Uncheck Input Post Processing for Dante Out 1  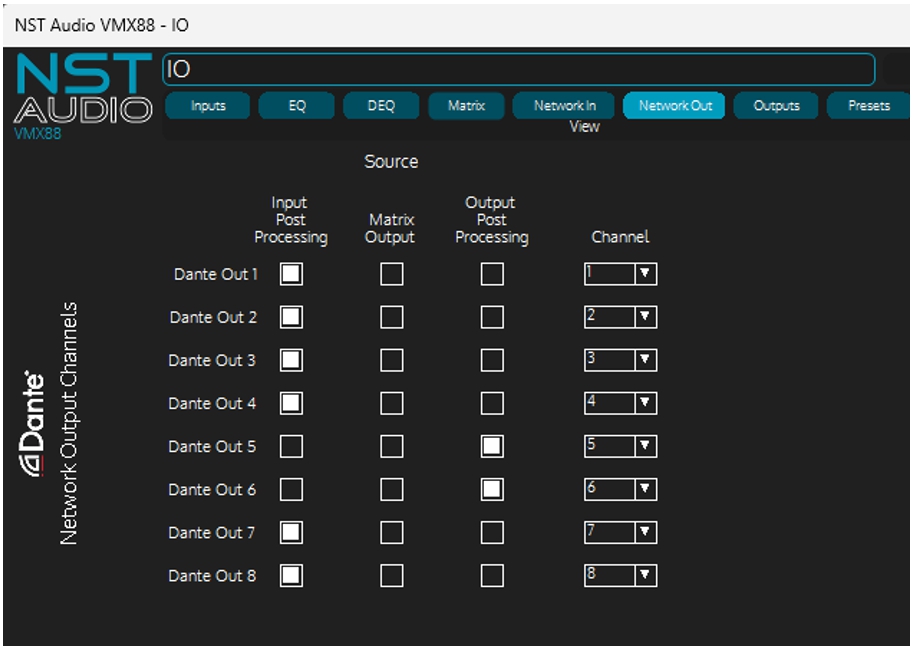coord(291,274)
